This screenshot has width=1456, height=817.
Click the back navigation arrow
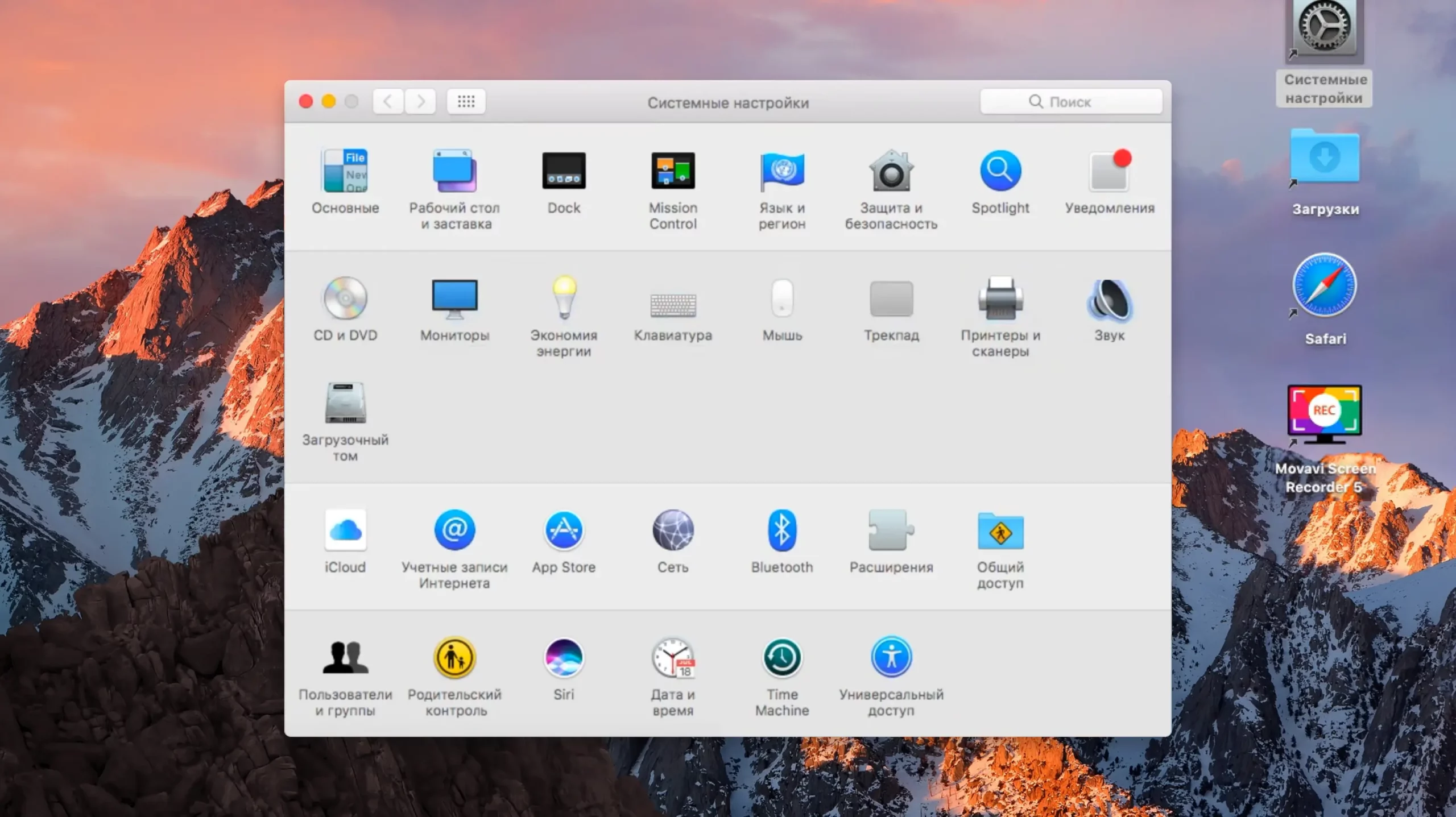[388, 102]
